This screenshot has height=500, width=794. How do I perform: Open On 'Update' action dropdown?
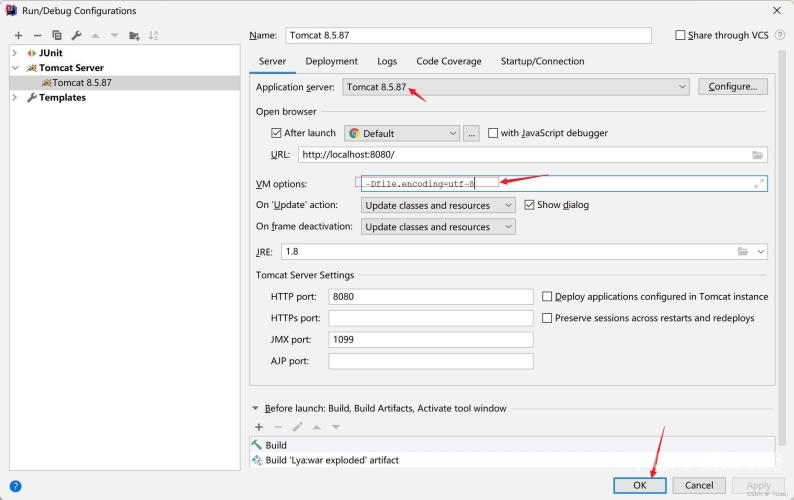[x=438, y=205]
